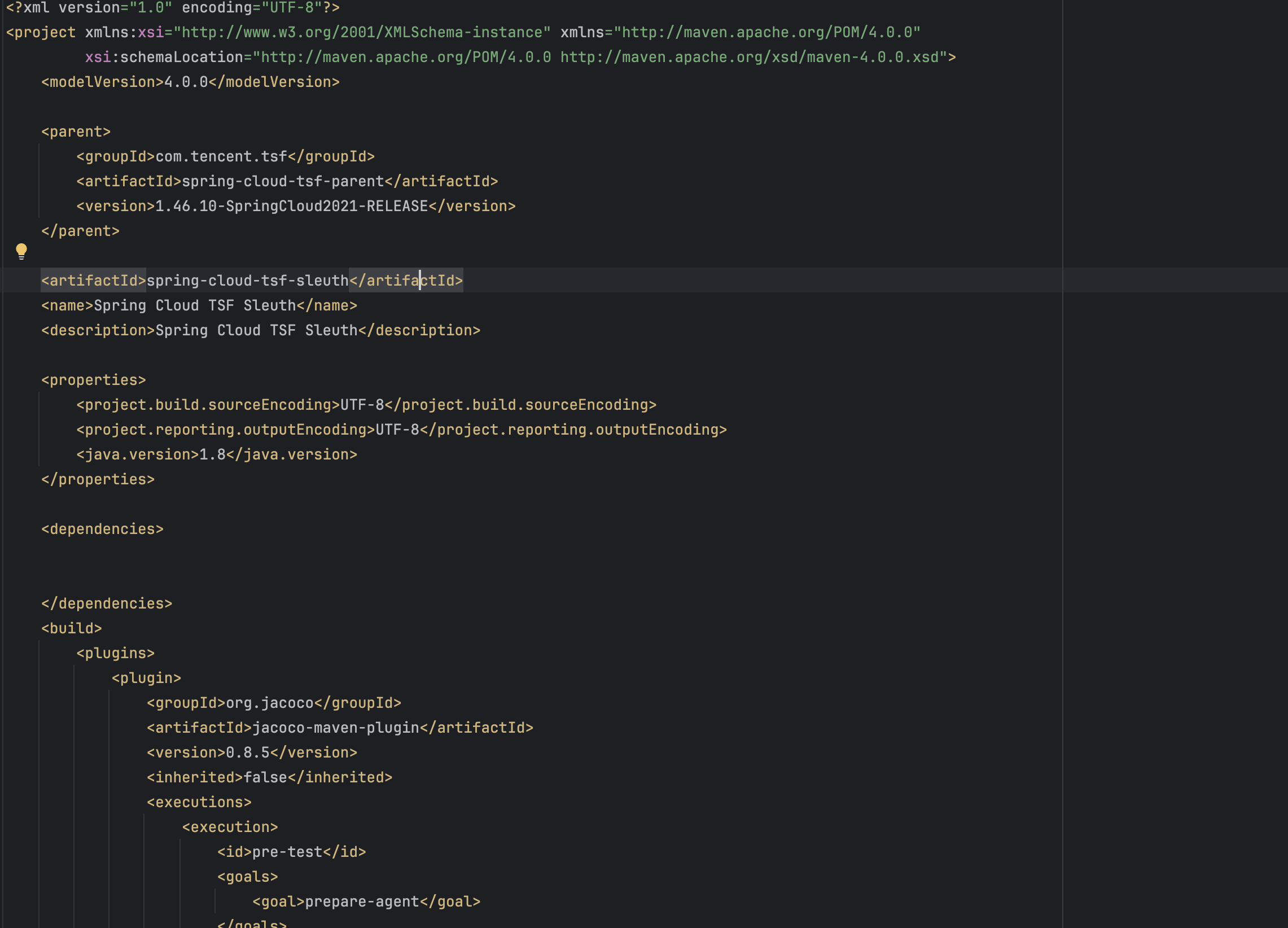Click version 1.46.10-SpringCloud2021-RELEASE text

(291, 206)
